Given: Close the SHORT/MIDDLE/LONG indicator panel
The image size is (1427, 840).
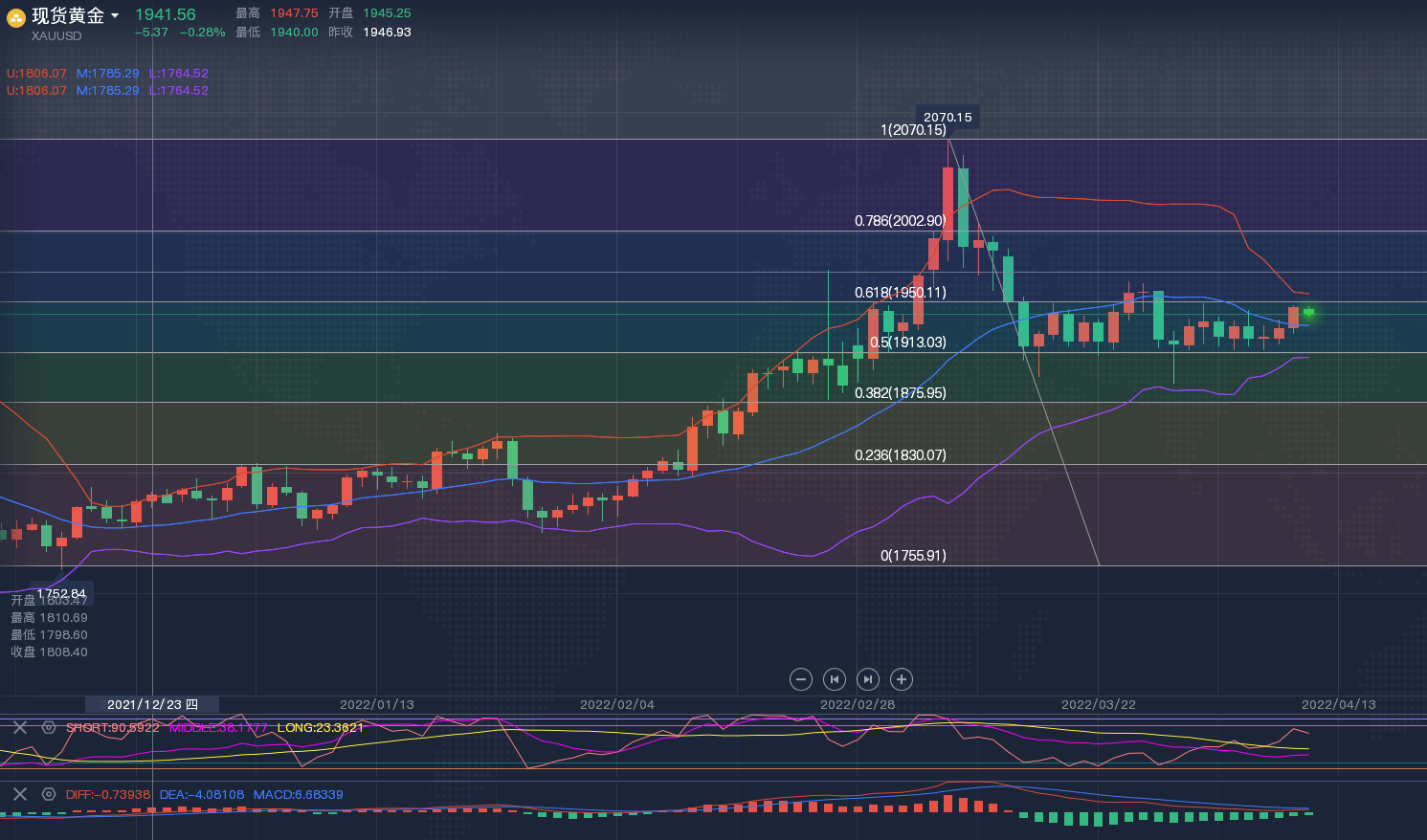Looking at the screenshot, I should (x=20, y=727).
